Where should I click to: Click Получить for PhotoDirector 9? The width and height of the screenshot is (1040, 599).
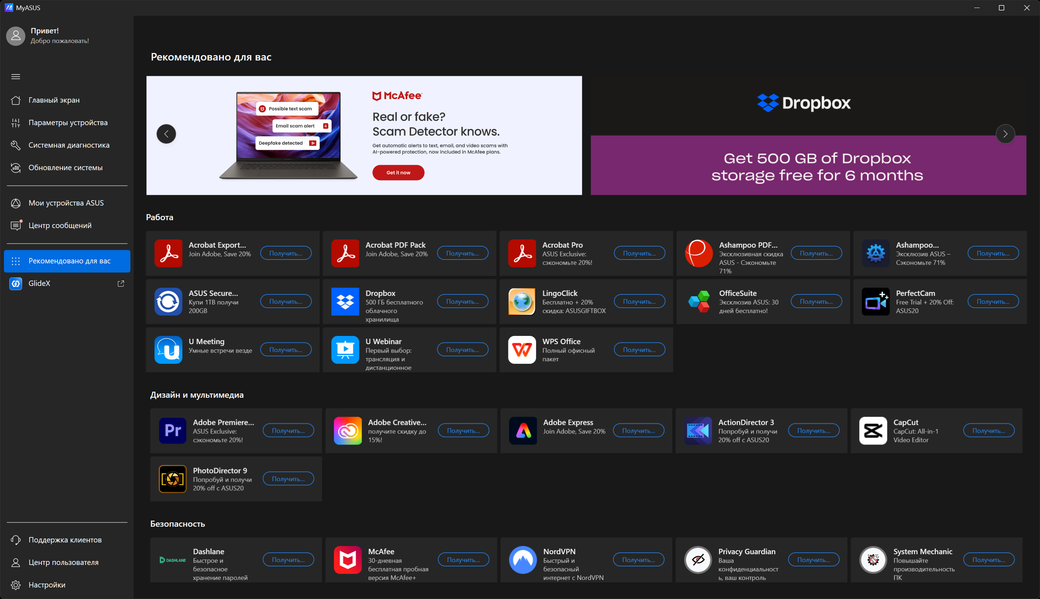[x=289, y=479]
